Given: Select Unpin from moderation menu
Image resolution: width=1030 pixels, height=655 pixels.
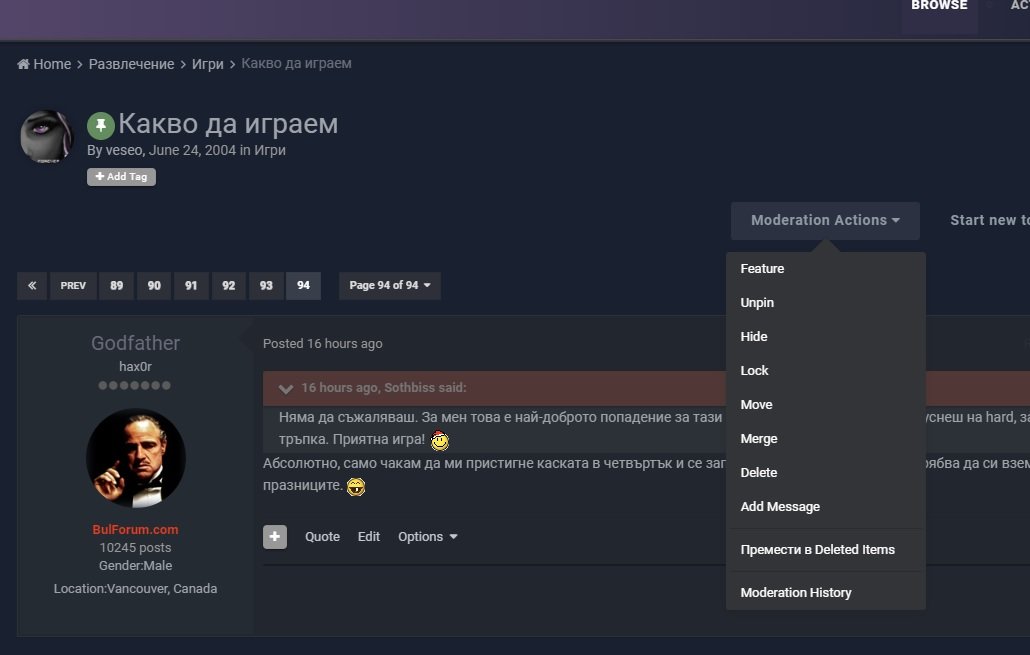Looking at the screenshot, I should click(x=757, y=303).
